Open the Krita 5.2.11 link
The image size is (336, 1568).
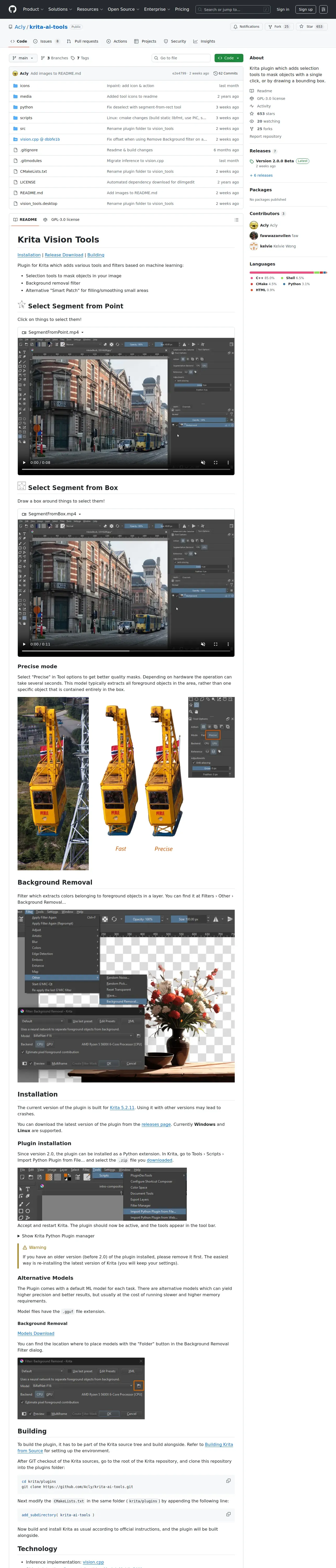[122, 1107]
